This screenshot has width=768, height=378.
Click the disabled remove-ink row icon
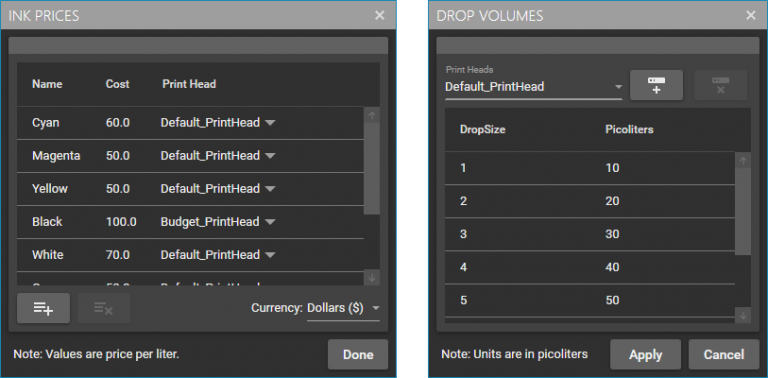(x=103, y=308)
